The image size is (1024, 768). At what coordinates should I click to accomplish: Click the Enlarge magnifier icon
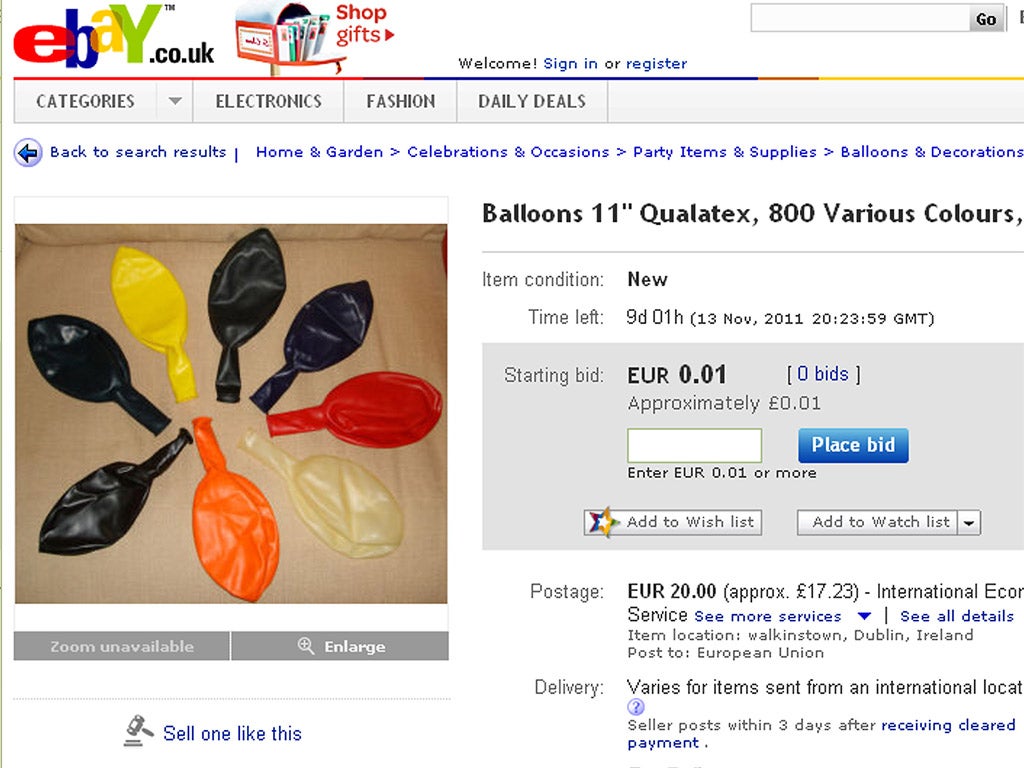pyautogui.click(x=306, y=646)
